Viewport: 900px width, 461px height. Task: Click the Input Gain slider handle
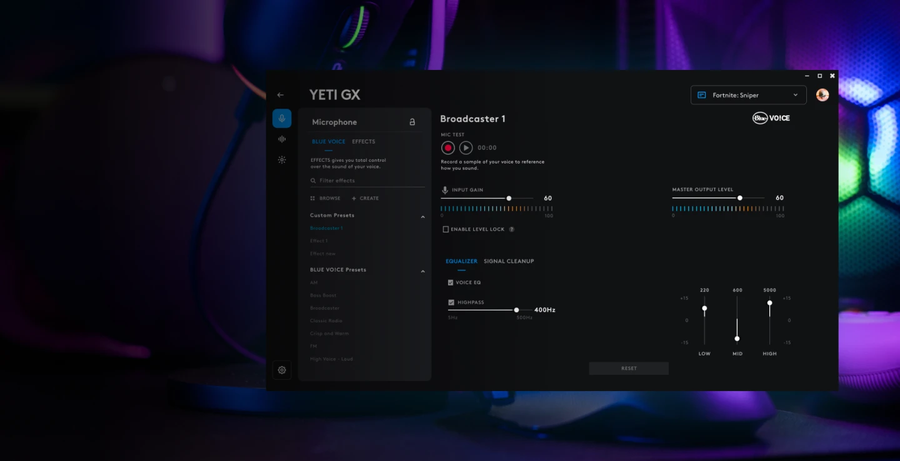(x=509, y=198)
